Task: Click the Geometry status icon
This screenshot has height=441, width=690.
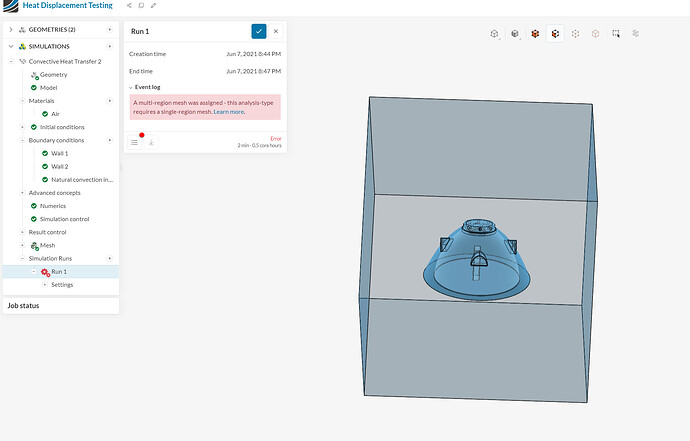Action: (34, 75)
